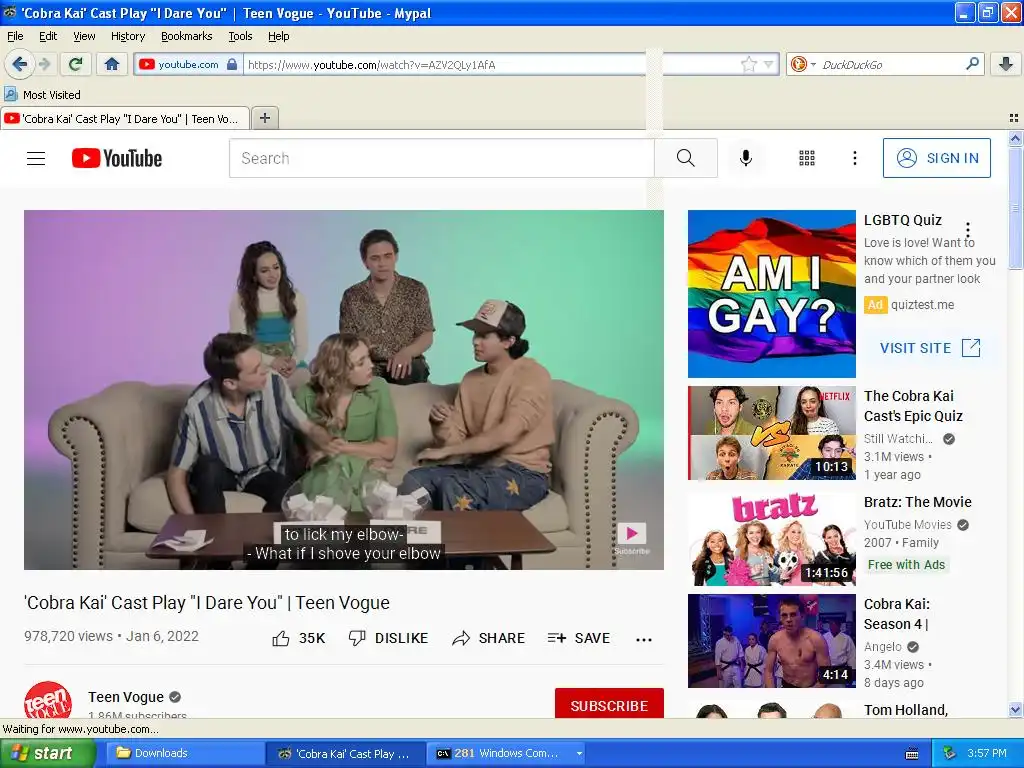The width and height of the screenshot is (1024, 768).
Task: Open YouTube settings three-dot menu
Action: coord(854,158)
